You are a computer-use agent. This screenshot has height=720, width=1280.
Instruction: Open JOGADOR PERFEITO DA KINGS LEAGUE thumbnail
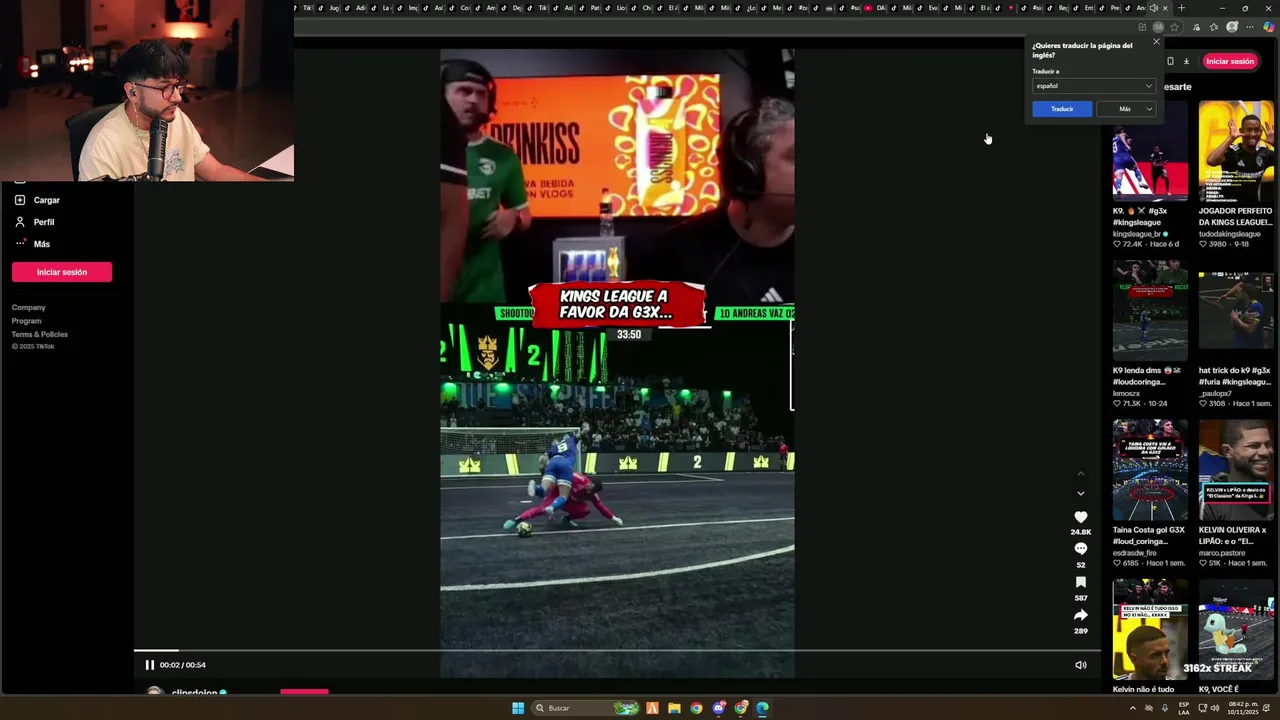(x=1236, y=151)
